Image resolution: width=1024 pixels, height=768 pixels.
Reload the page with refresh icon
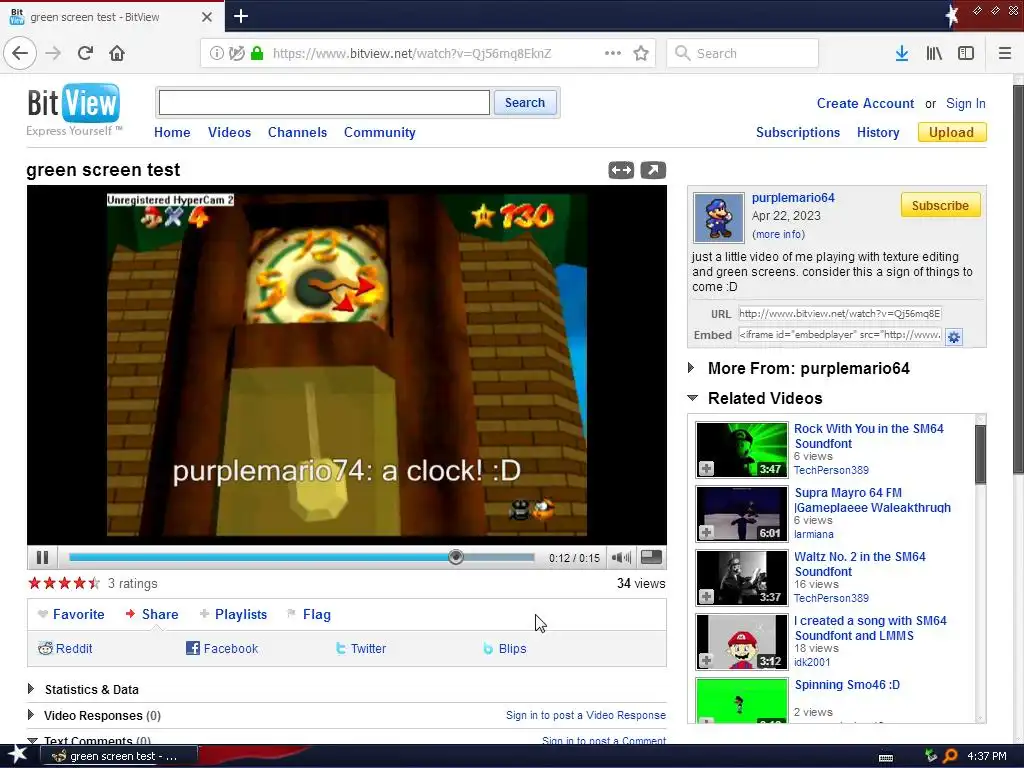(x=85, y=53)
